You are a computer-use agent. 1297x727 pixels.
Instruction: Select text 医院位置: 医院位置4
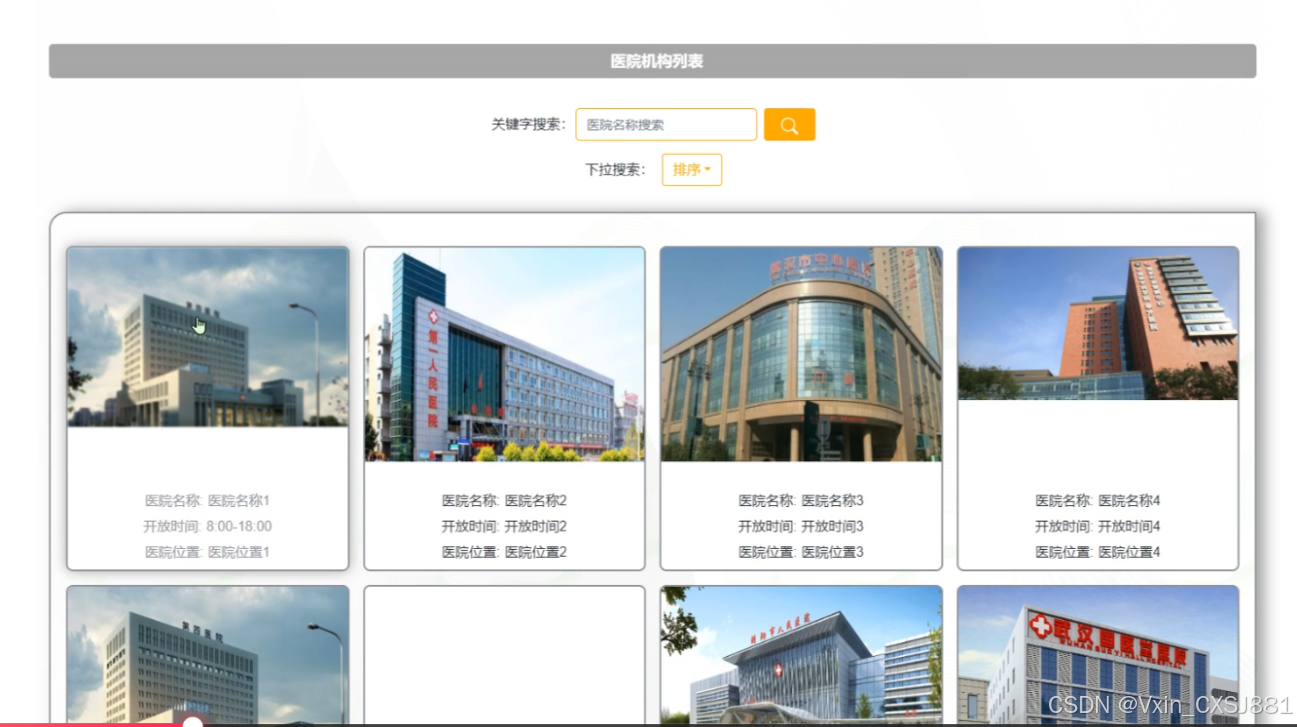1098,552
